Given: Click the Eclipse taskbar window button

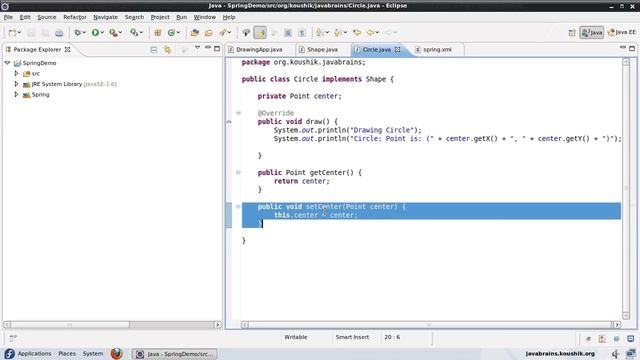Looking at the screenshot, I should 175,354.
